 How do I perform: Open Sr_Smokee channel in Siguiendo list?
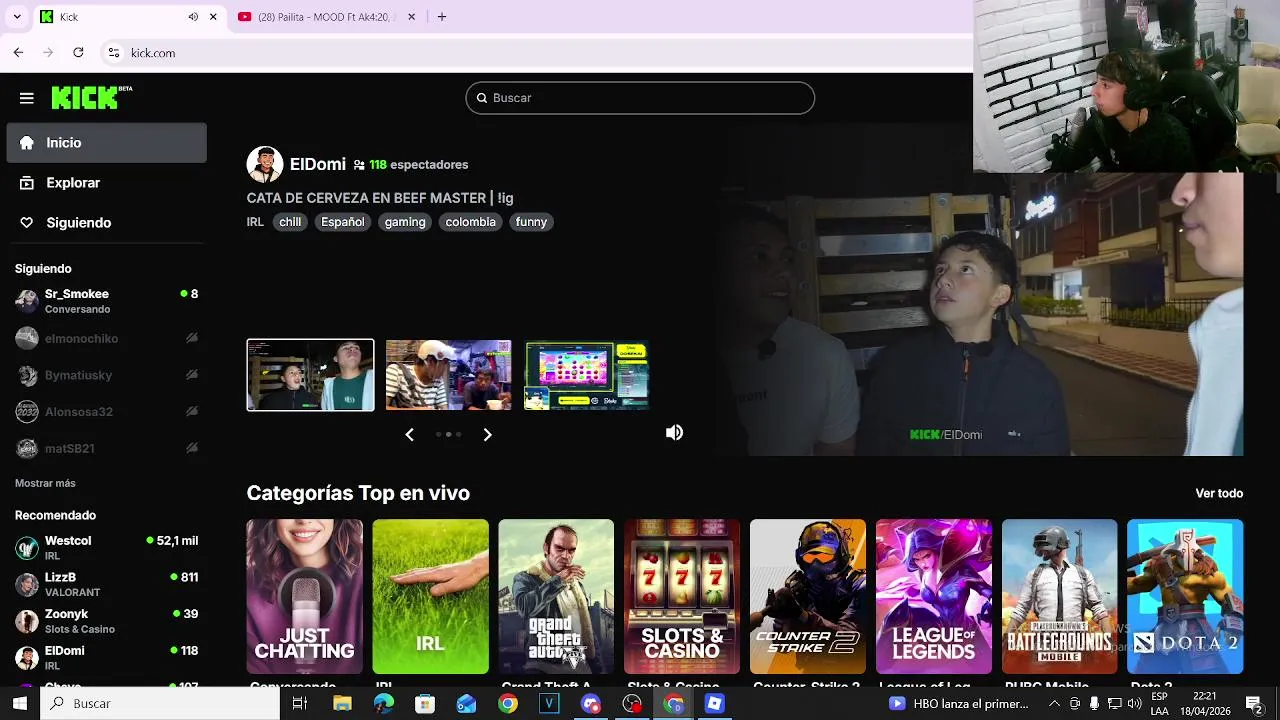pos(107,301)
